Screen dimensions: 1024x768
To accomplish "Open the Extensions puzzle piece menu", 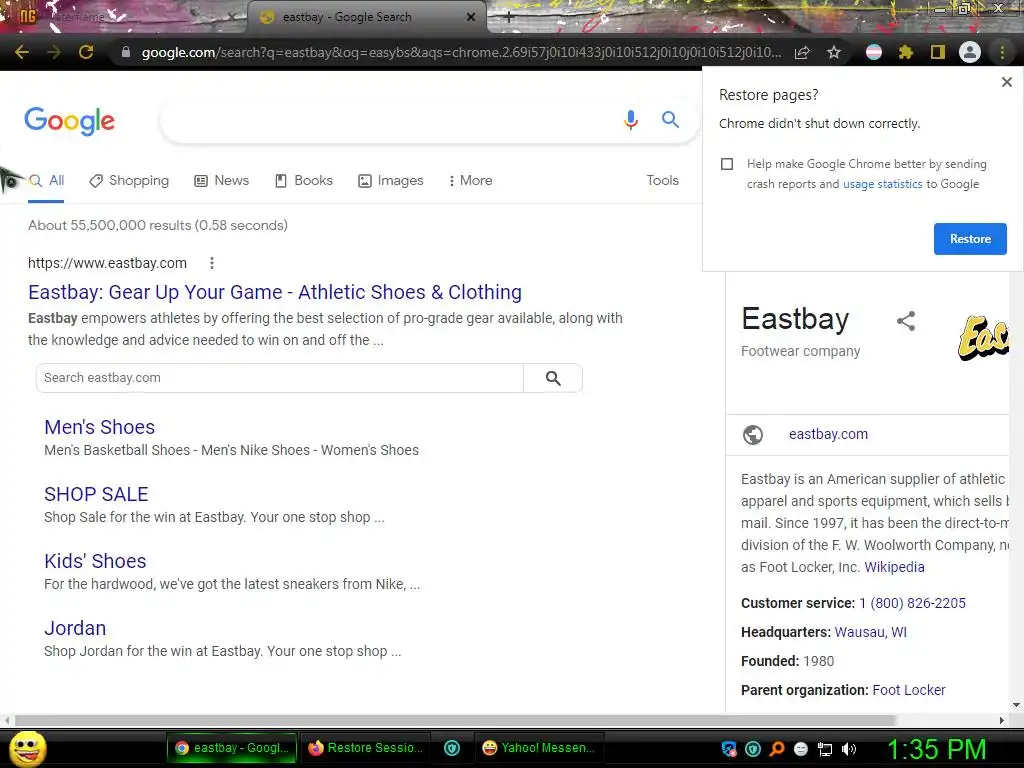I will pyautogui.click(x=905, y=52).
